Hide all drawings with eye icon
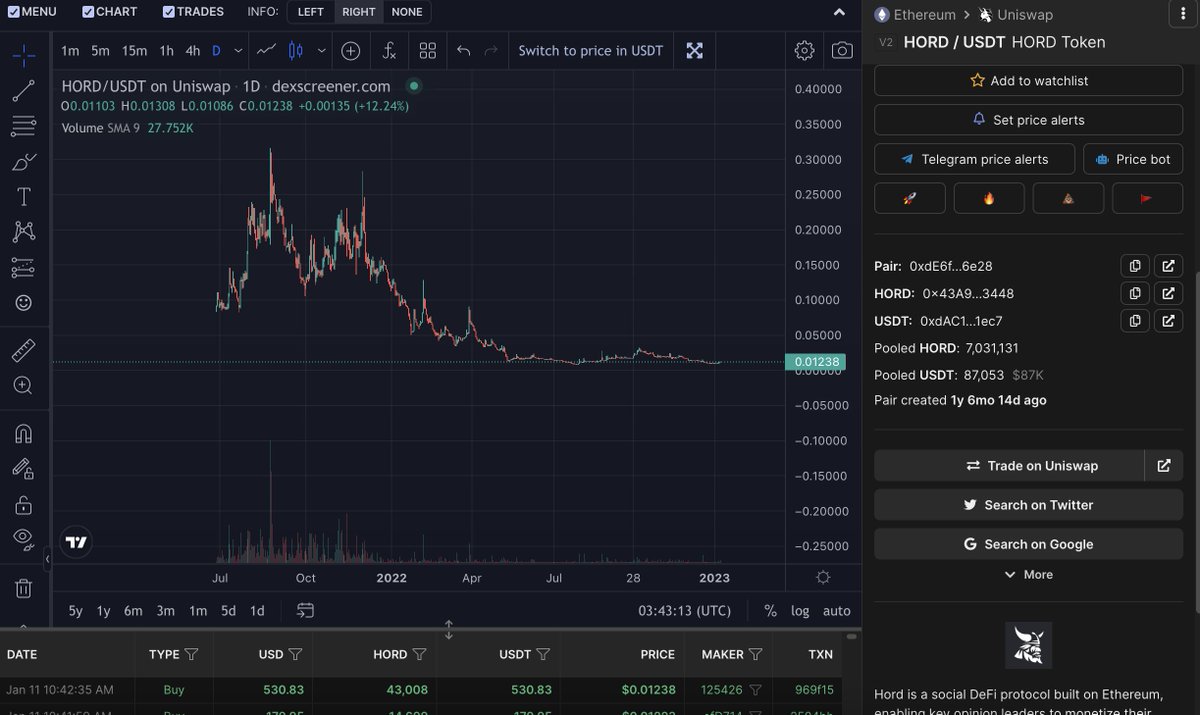Screen dimensions: 1200x715 (x=24, y=539)
